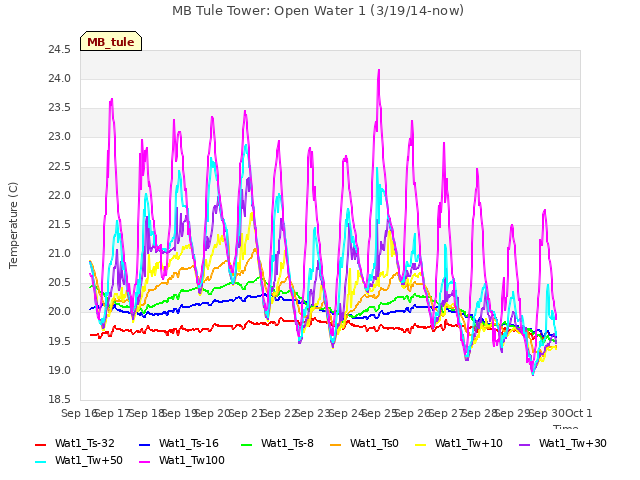Image resolution: width=640 pixels, height=480 pixels.
Task: Click the 24.5 y-axis tick label
Action: pyautogui.click(x=59, y=50)
